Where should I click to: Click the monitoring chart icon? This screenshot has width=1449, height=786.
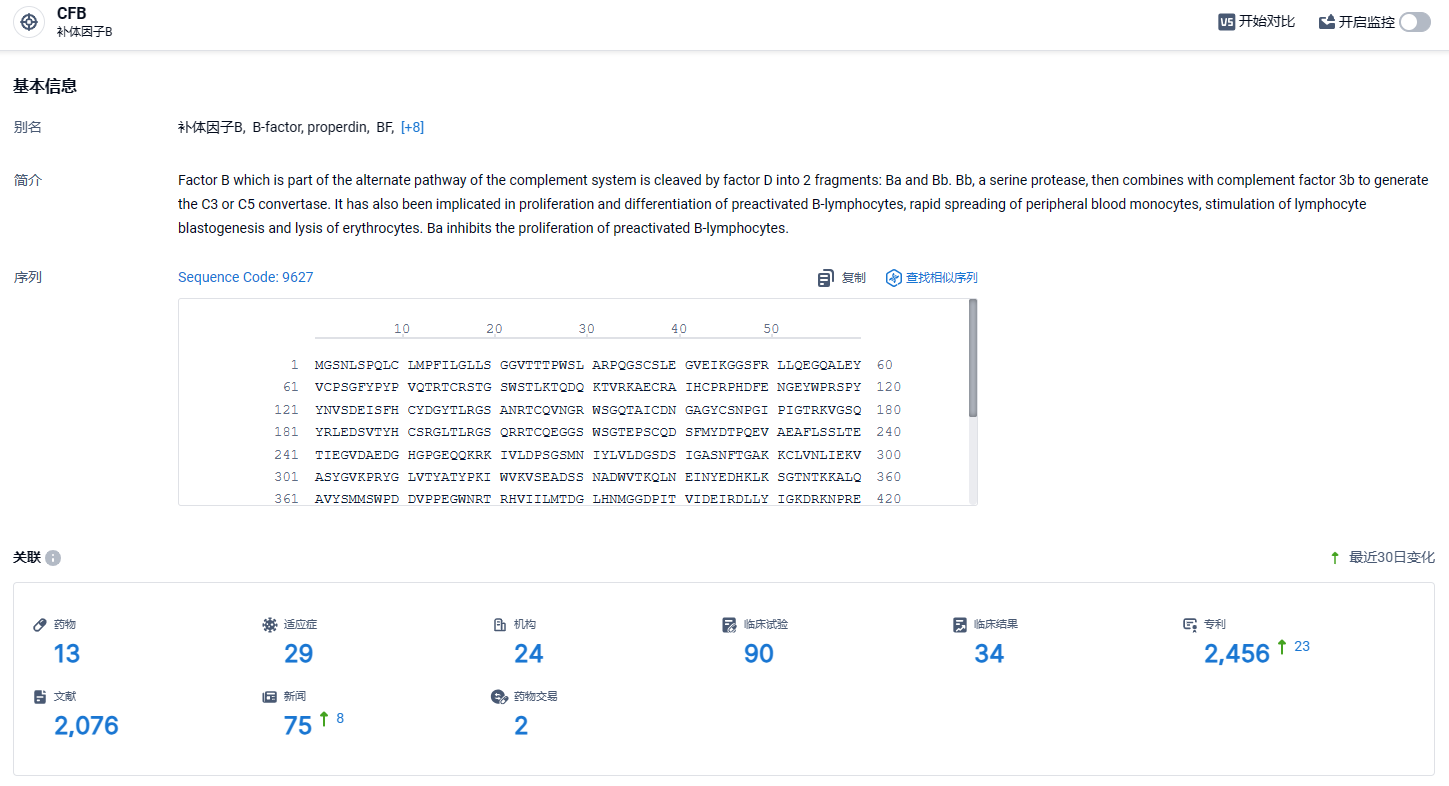1327,22
